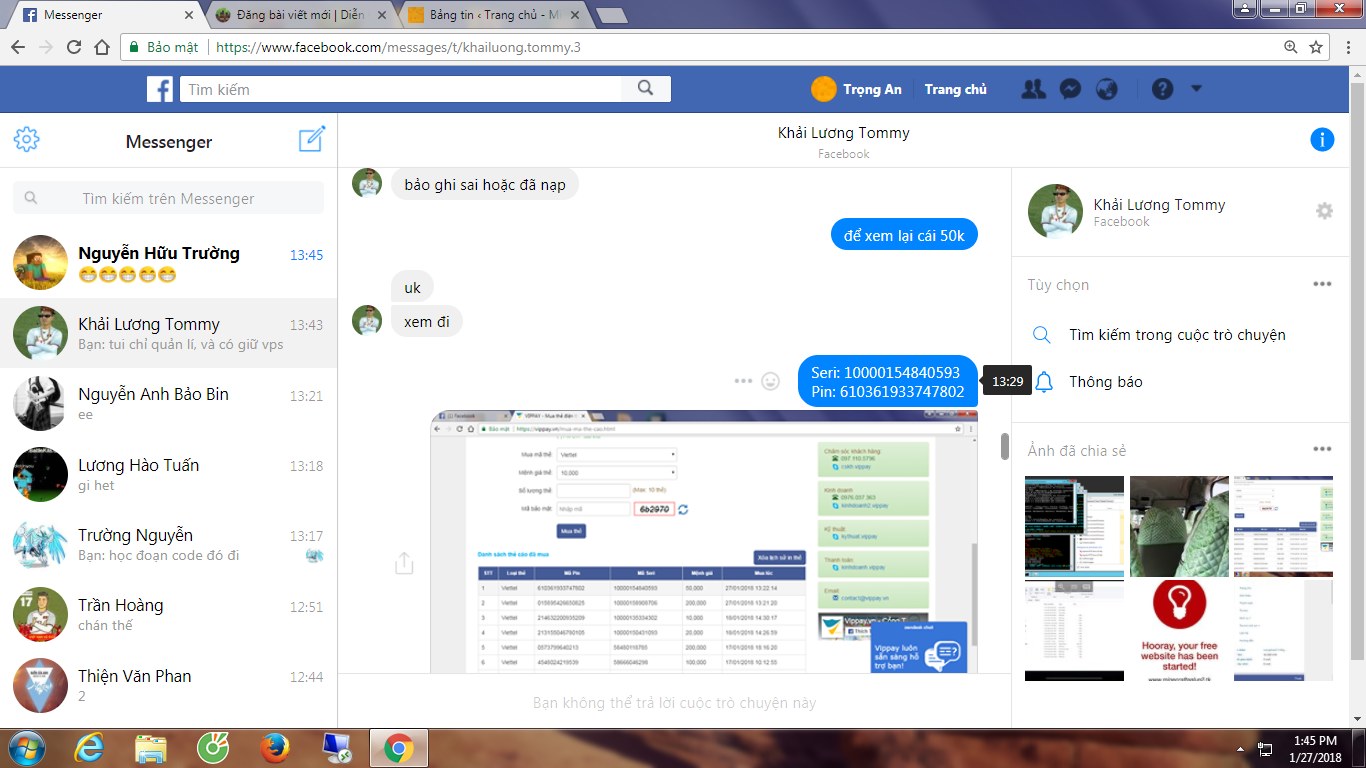Open the Trường Nguyễn conversation
Screen dimensions: 1366x768
[169, 545]
